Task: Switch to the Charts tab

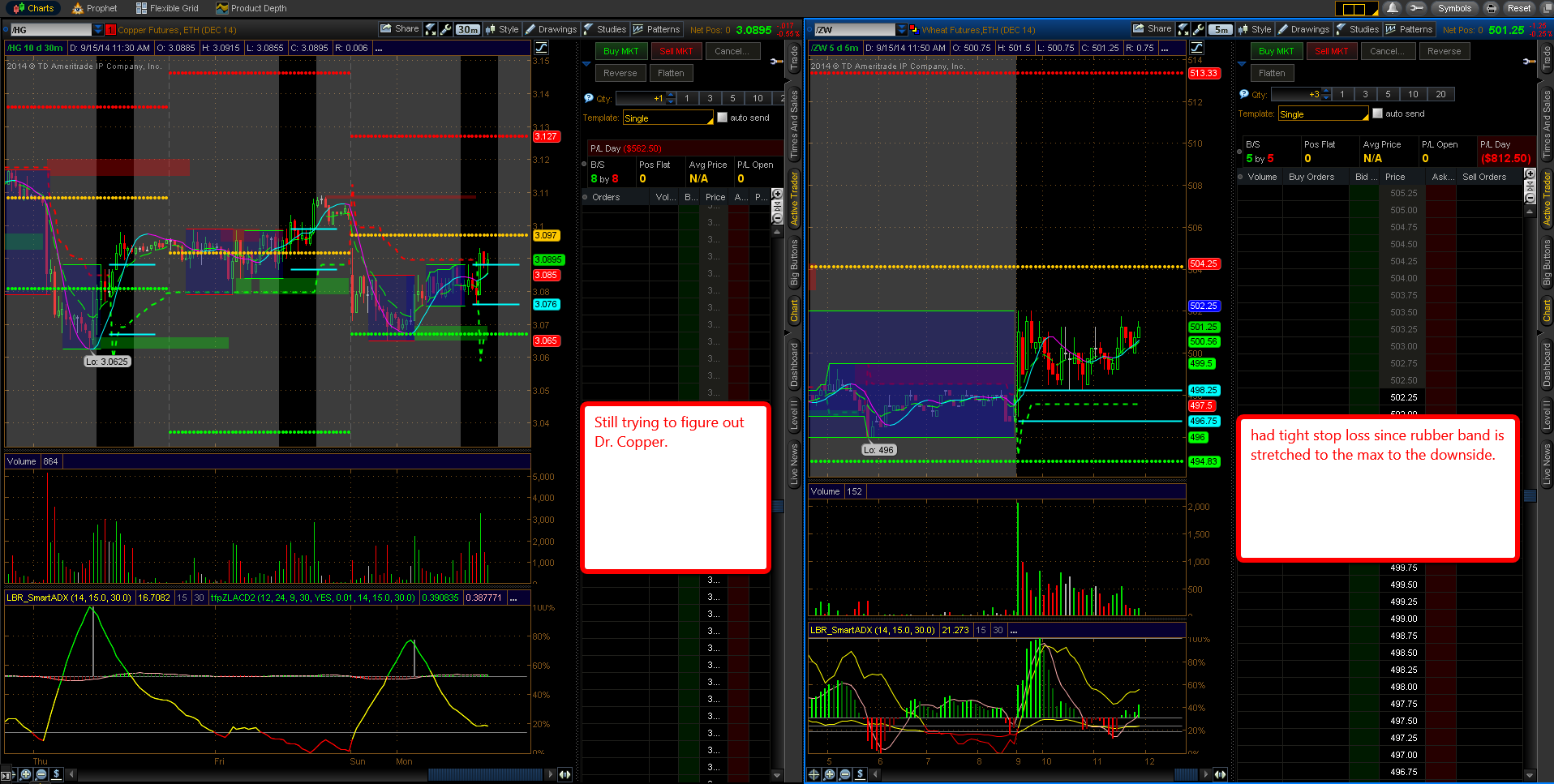Action: [33, 8]
